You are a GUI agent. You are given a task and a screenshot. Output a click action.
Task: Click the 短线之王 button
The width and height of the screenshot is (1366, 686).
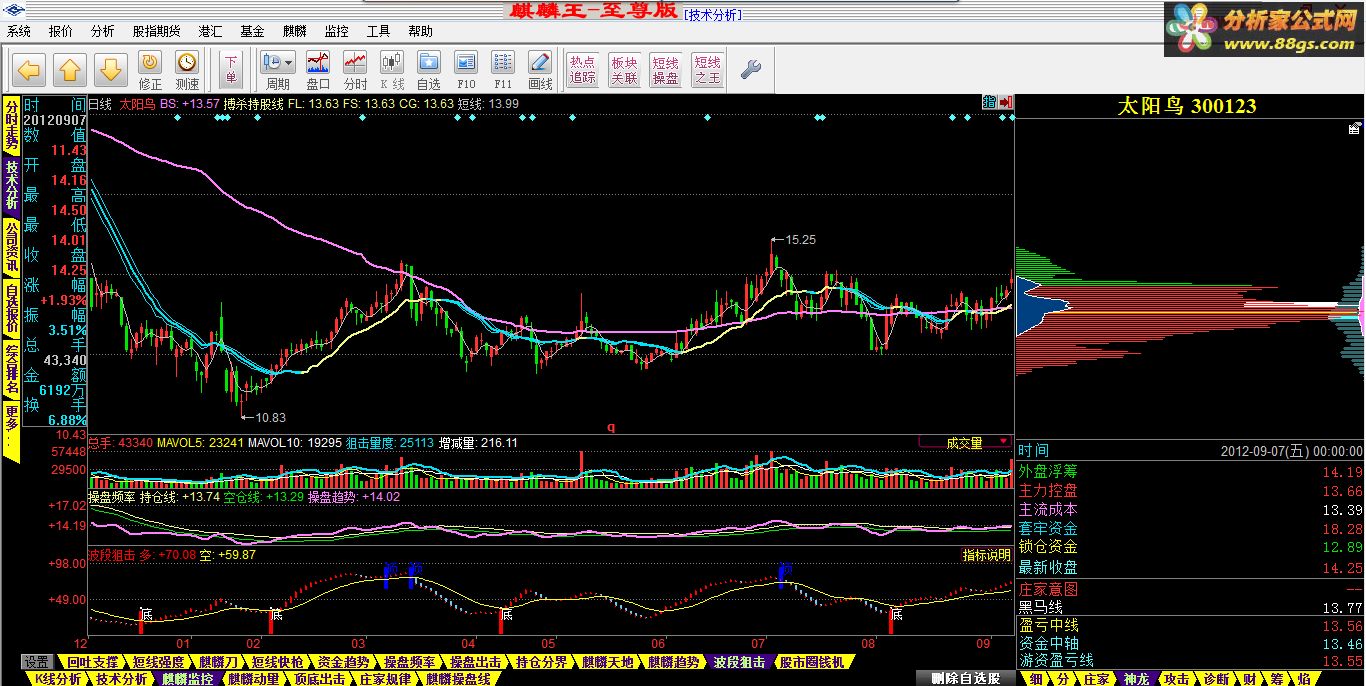(x=707, y=70)
